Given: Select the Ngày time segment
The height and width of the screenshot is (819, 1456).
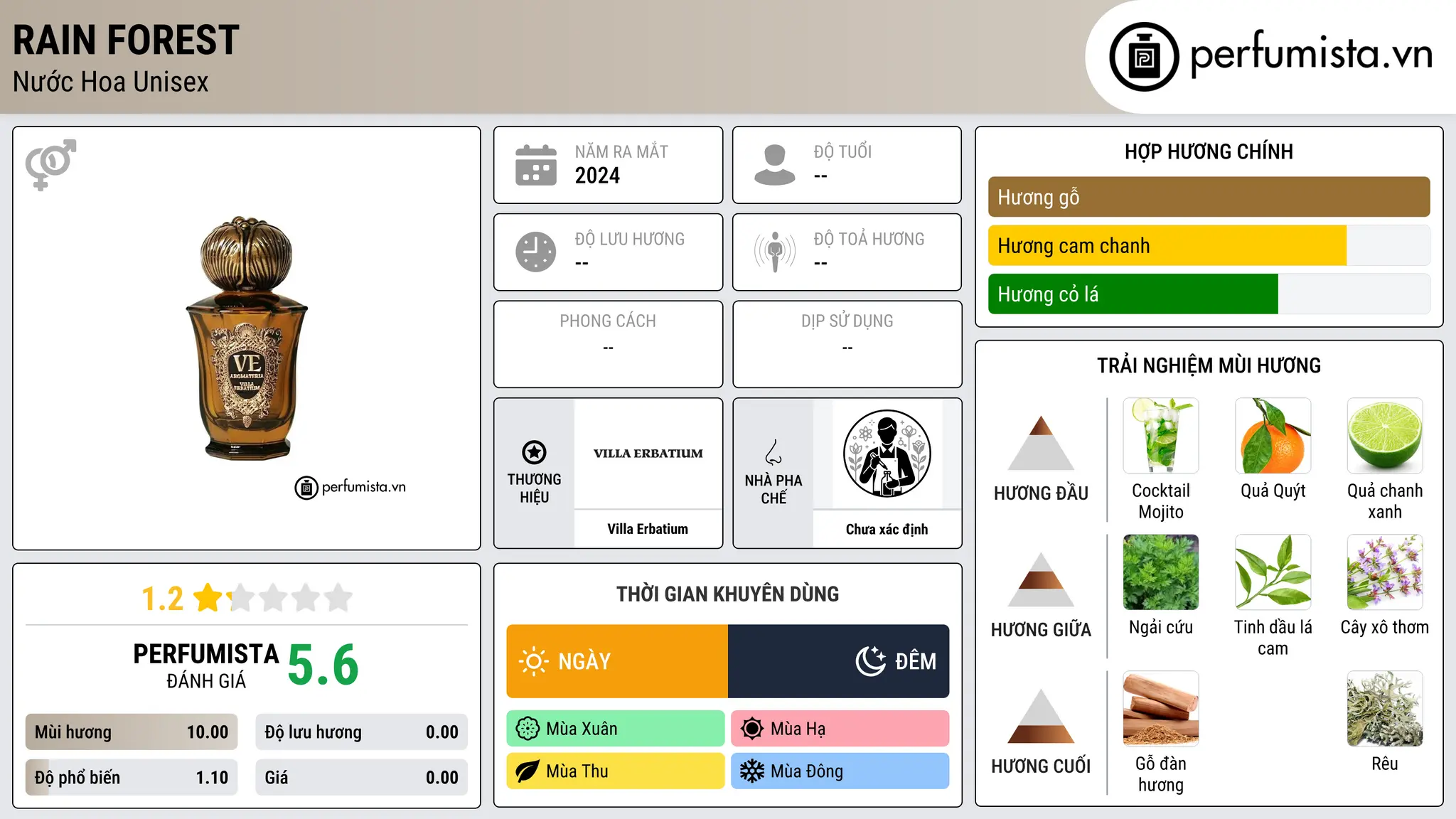Looking at the screenshot, I should 617,661.
